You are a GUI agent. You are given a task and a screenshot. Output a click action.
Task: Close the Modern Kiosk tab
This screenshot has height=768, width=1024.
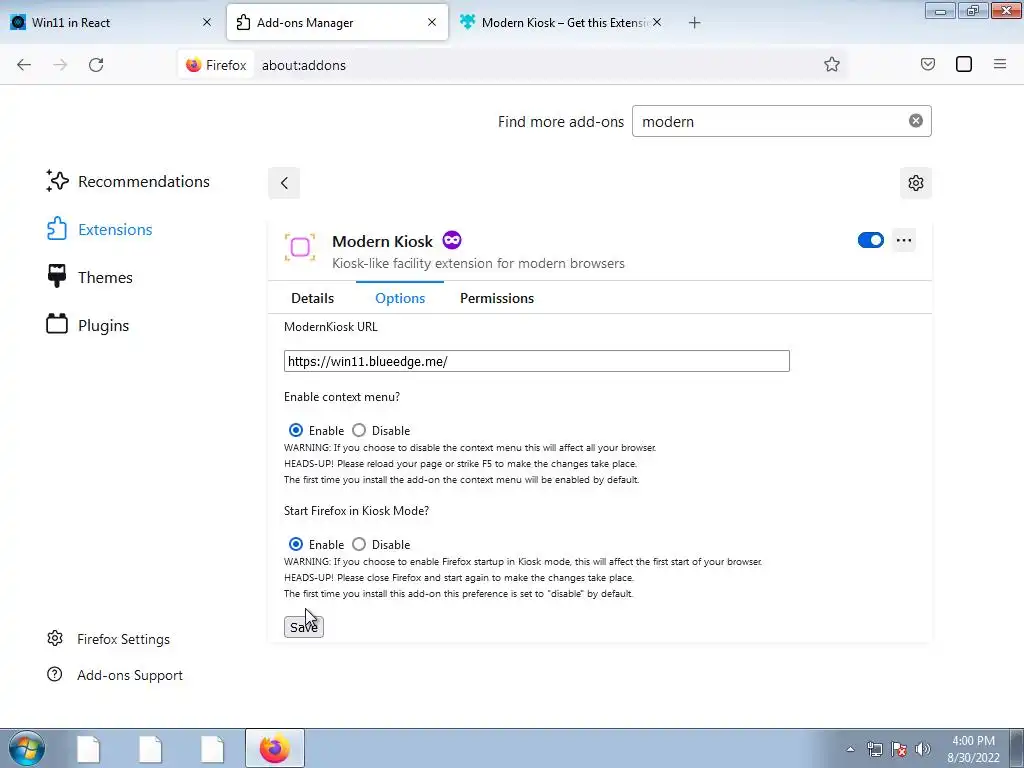click(x=657, y=22)
